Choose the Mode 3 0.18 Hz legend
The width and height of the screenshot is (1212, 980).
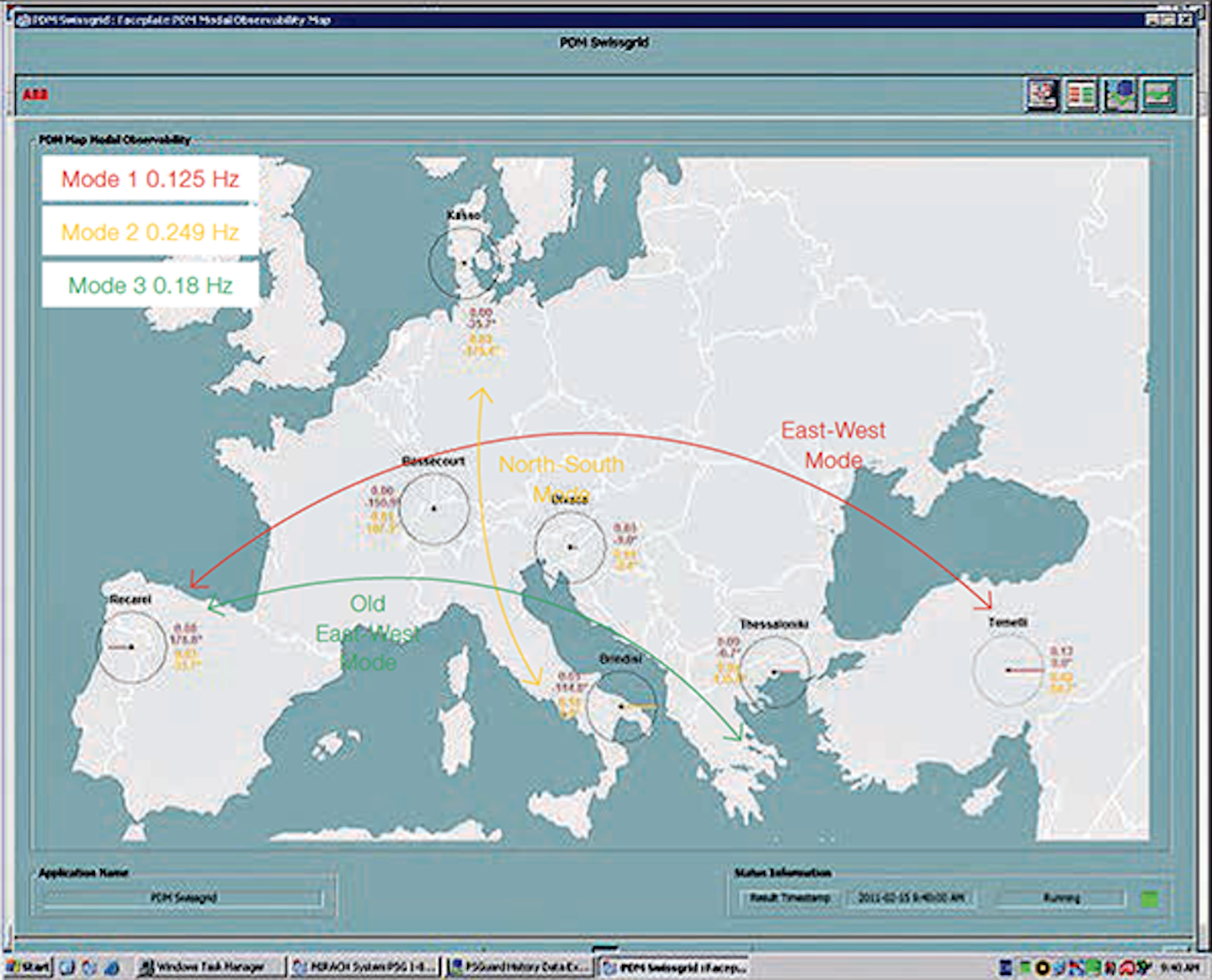click(151, 285)
